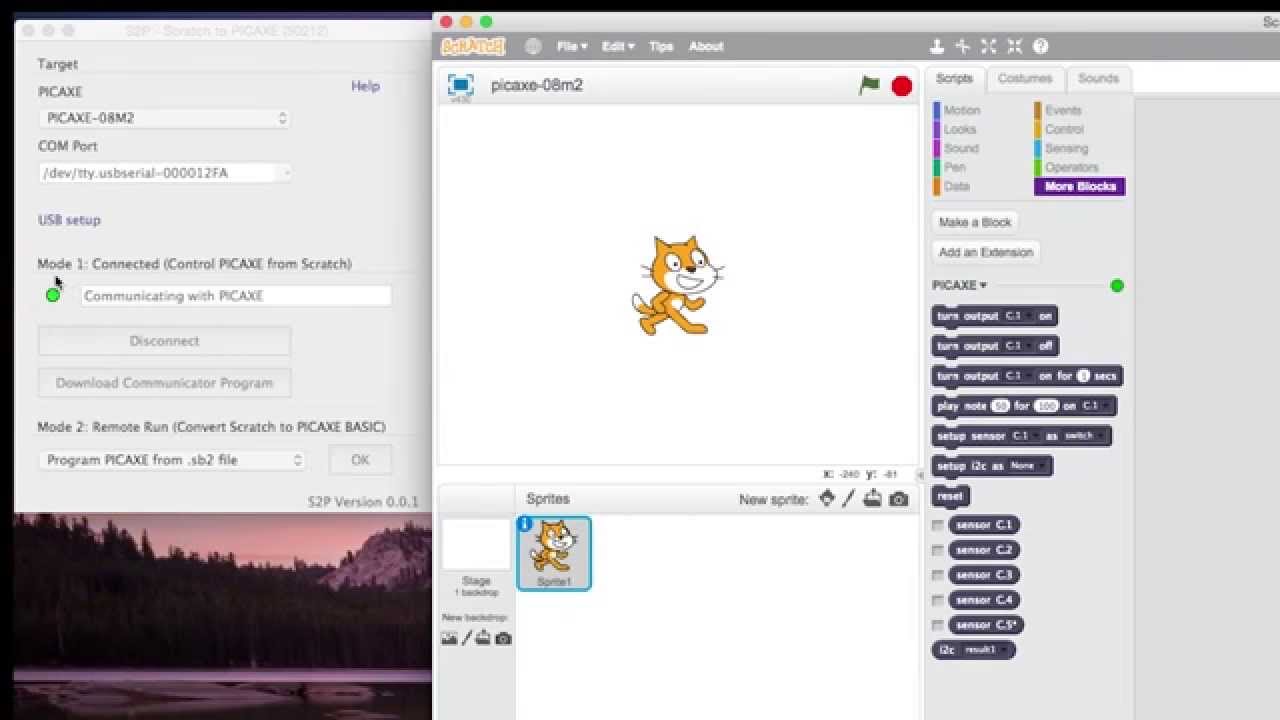Image resolution: width=1280 pixels, height=720 pixels.
Task: Click the Scratch logo in the menu bar
Action: click(473, 46)
